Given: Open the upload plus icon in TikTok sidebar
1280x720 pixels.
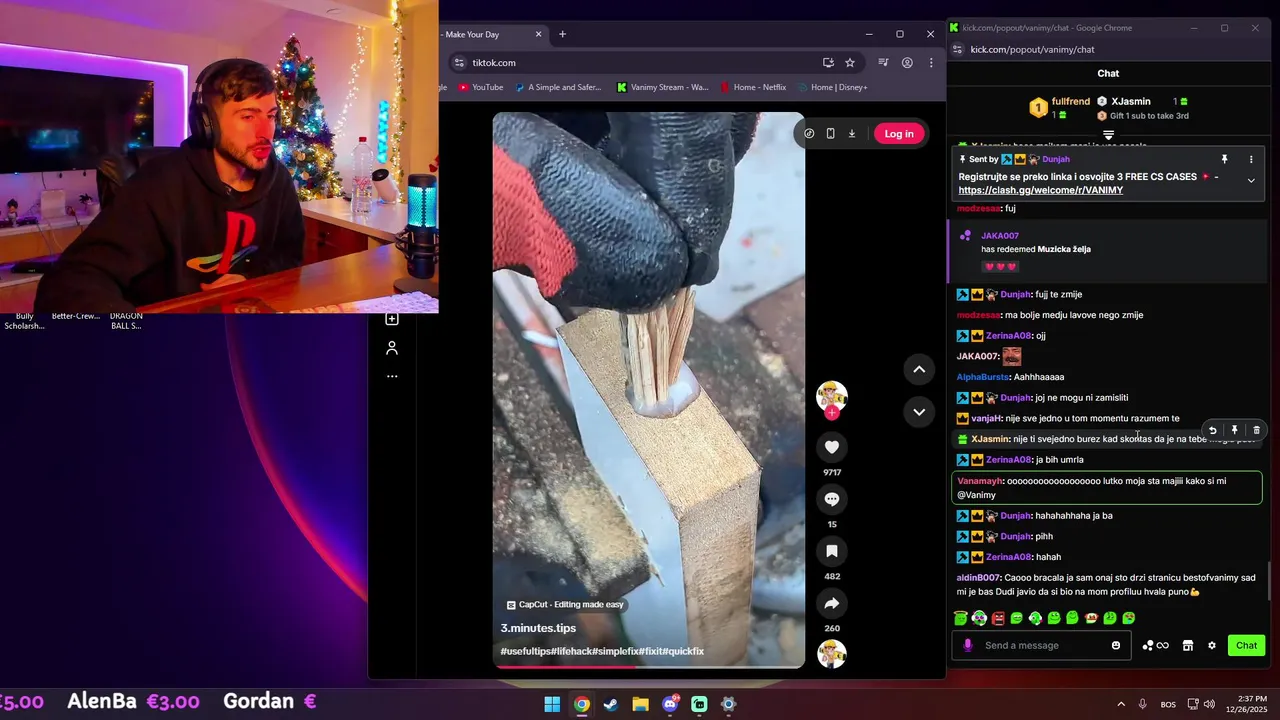Looking at the screenshot, I should pyautogui.click(x=392, y=319).
